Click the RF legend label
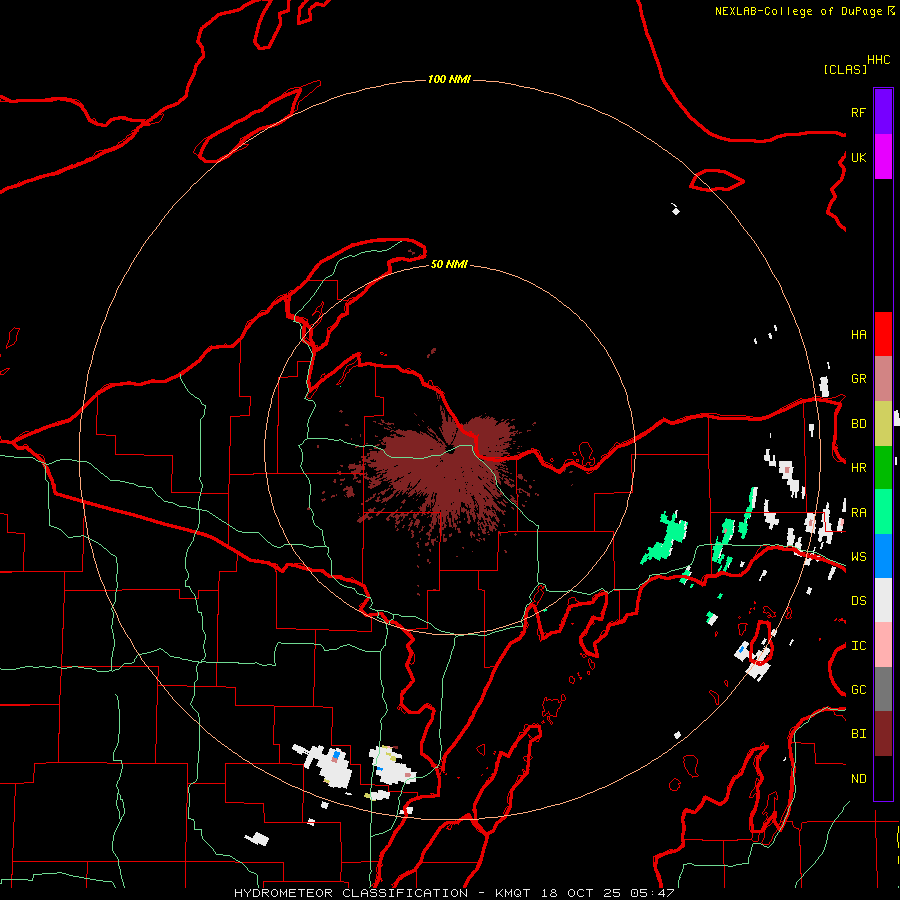This screenshot has height=900, width=900. (858, 112)
